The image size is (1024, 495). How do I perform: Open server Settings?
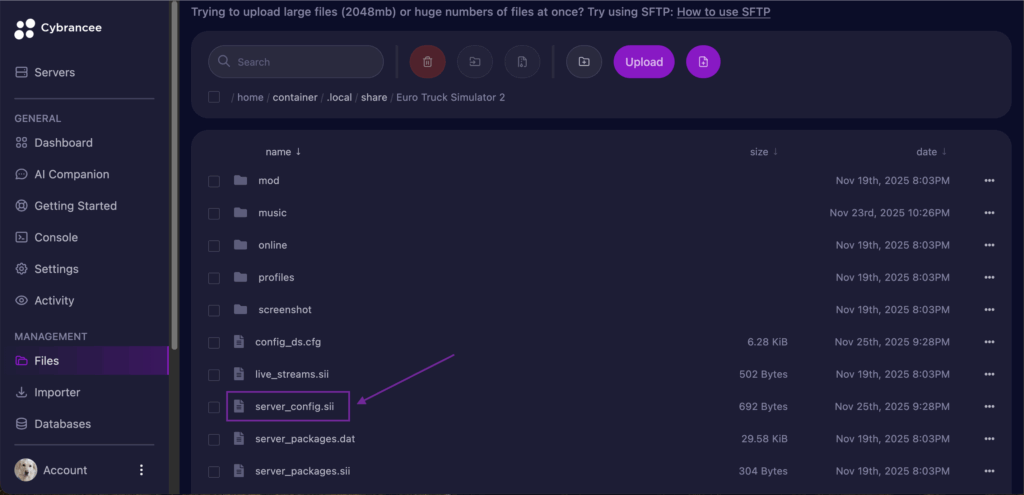point(47,269)
